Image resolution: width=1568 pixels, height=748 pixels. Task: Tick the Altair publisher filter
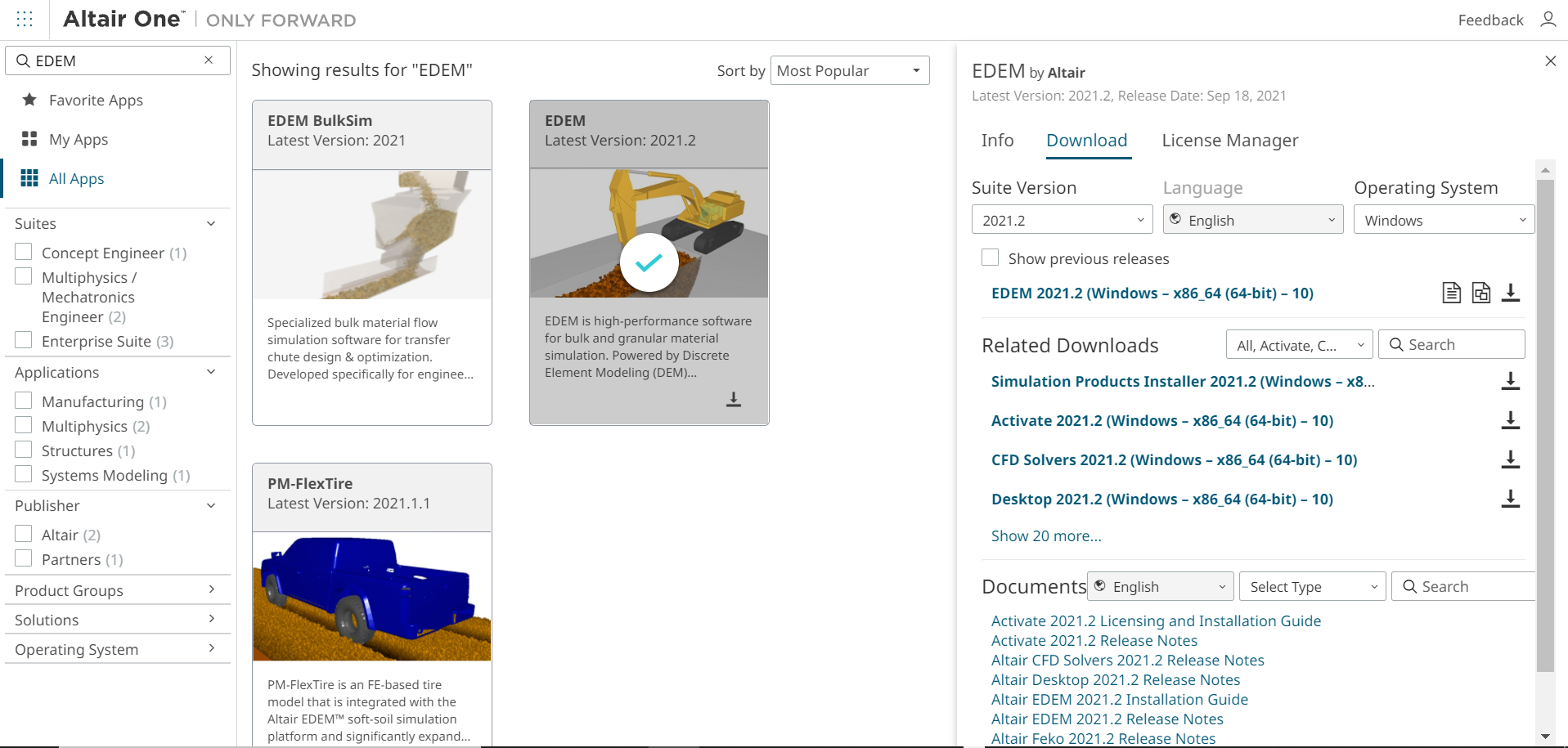24,535
